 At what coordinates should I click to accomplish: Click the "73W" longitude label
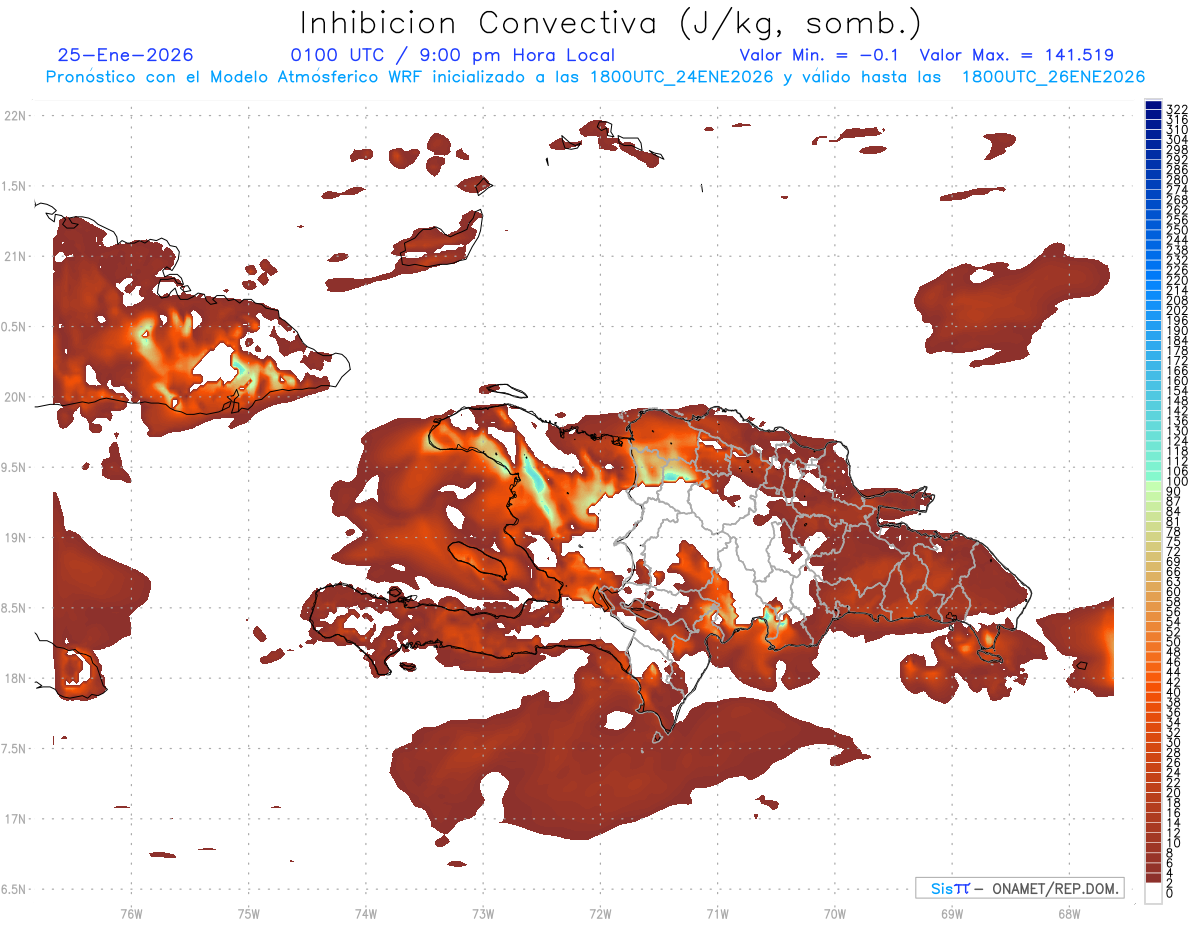[483, 913]
